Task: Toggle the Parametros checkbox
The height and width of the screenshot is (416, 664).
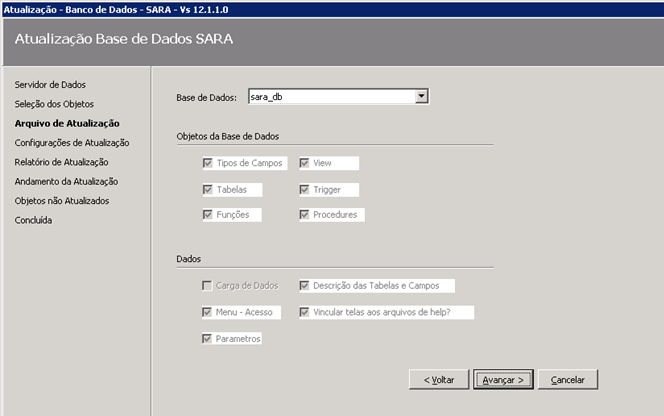Action: [207, 338]
